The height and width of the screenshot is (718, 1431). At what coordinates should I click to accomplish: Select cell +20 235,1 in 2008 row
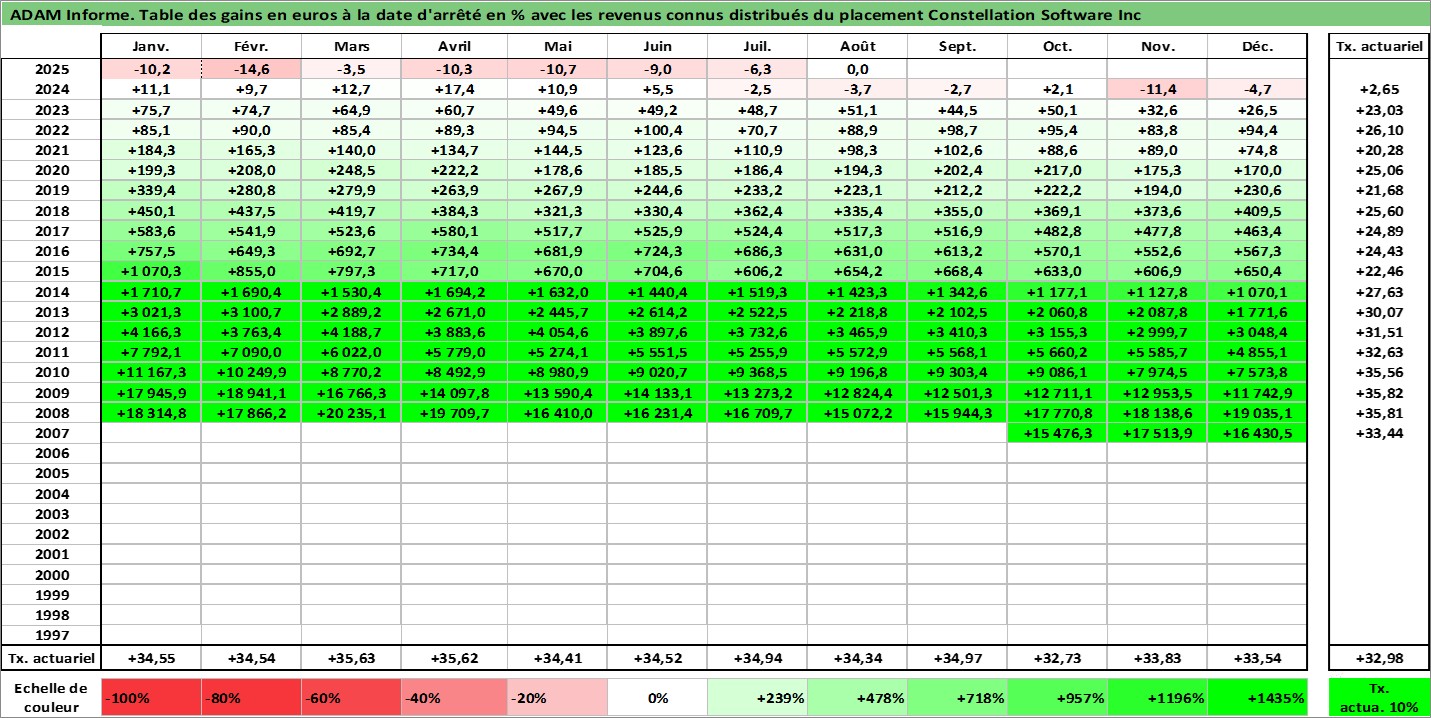[x=351, y=413]
